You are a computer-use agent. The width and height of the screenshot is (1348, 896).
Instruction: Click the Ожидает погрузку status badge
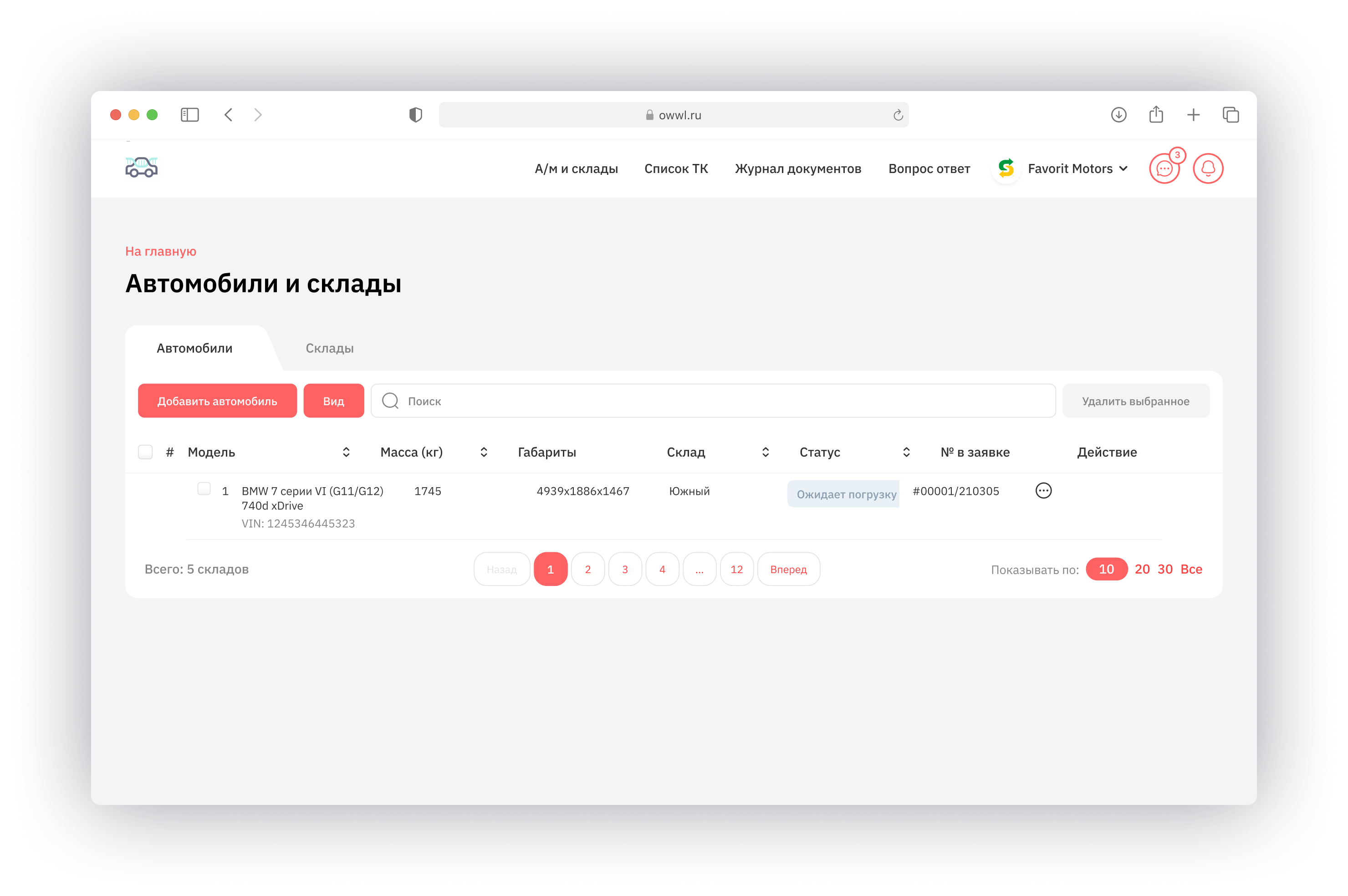click(843, 494)
